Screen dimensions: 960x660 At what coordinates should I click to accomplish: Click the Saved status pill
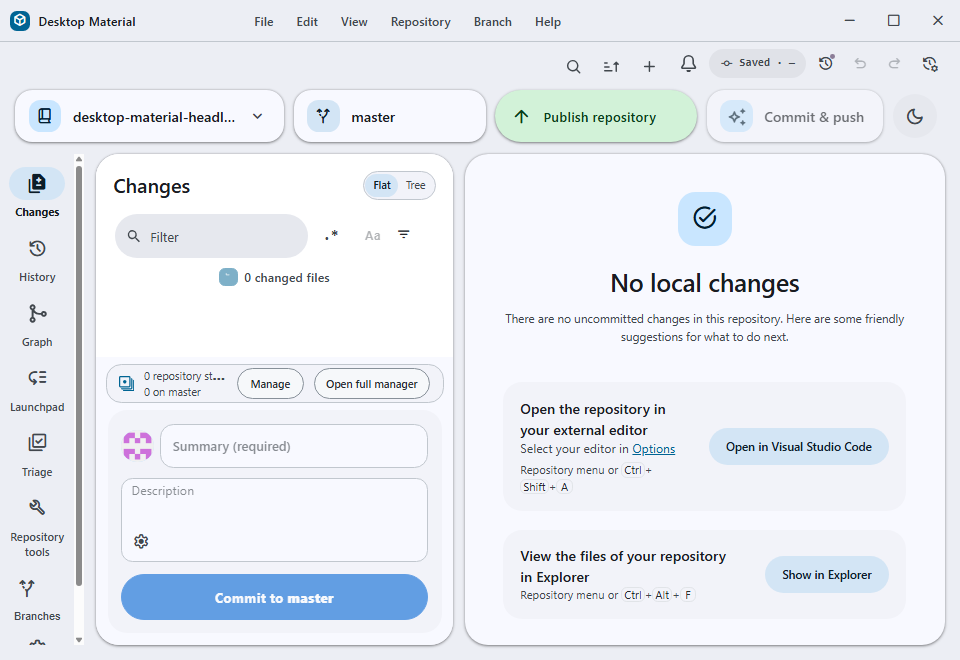(x=757, y=63)
